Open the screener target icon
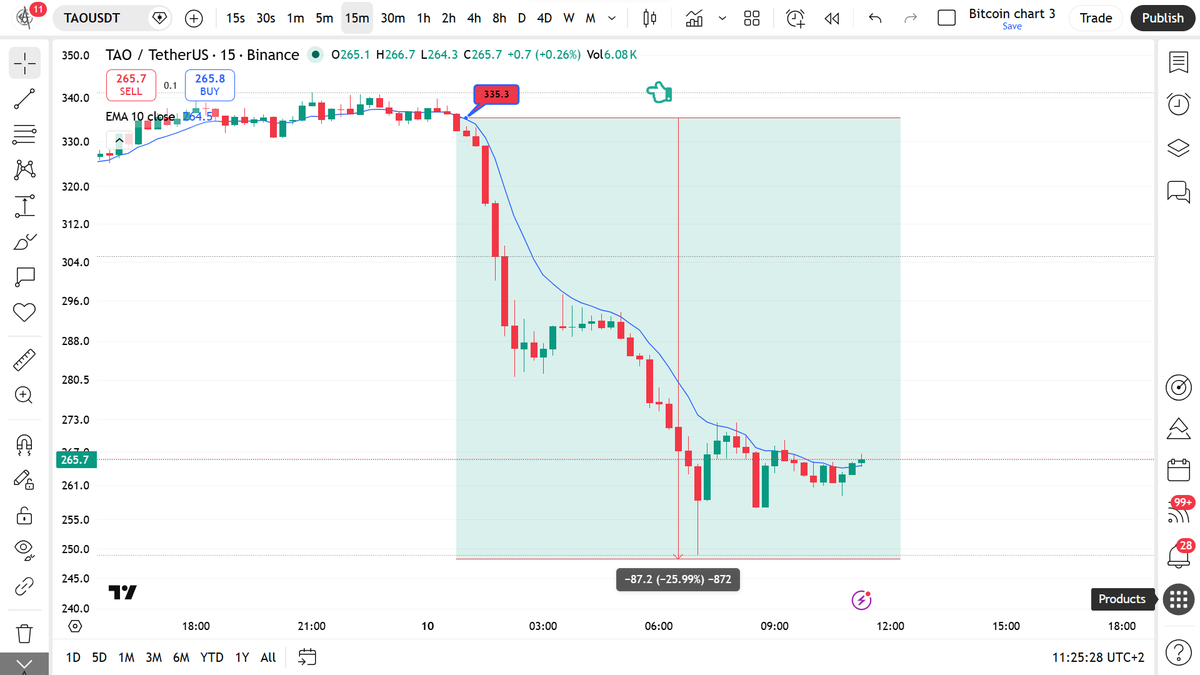 (1179, 387)
